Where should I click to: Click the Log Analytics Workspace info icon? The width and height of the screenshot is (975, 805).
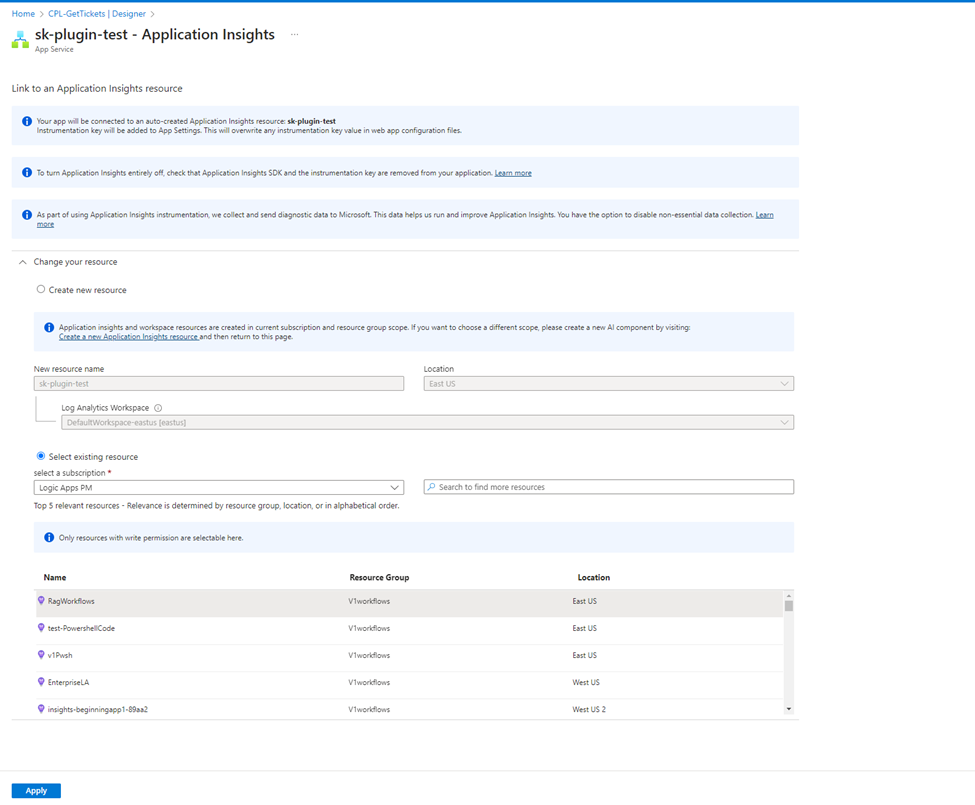tap(158, 408)
